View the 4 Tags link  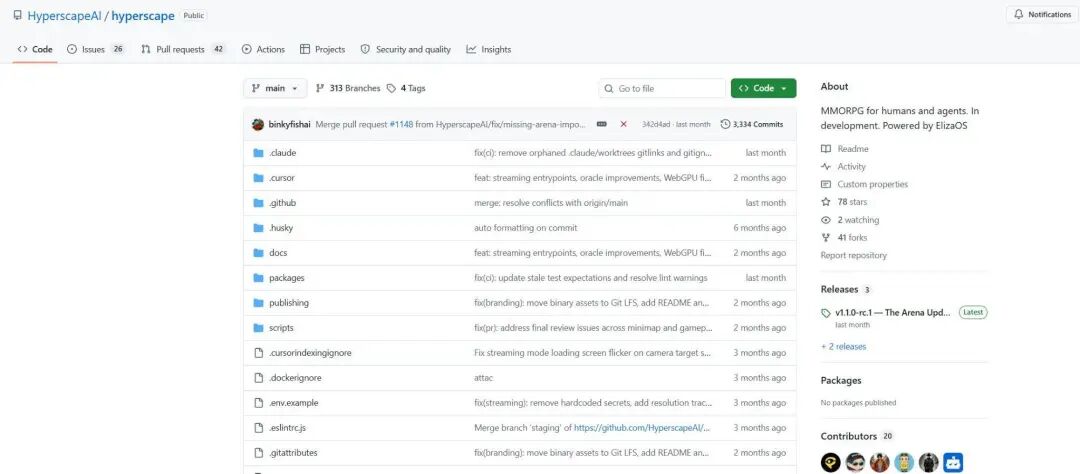pyautogui.click(x=406, y=88)
